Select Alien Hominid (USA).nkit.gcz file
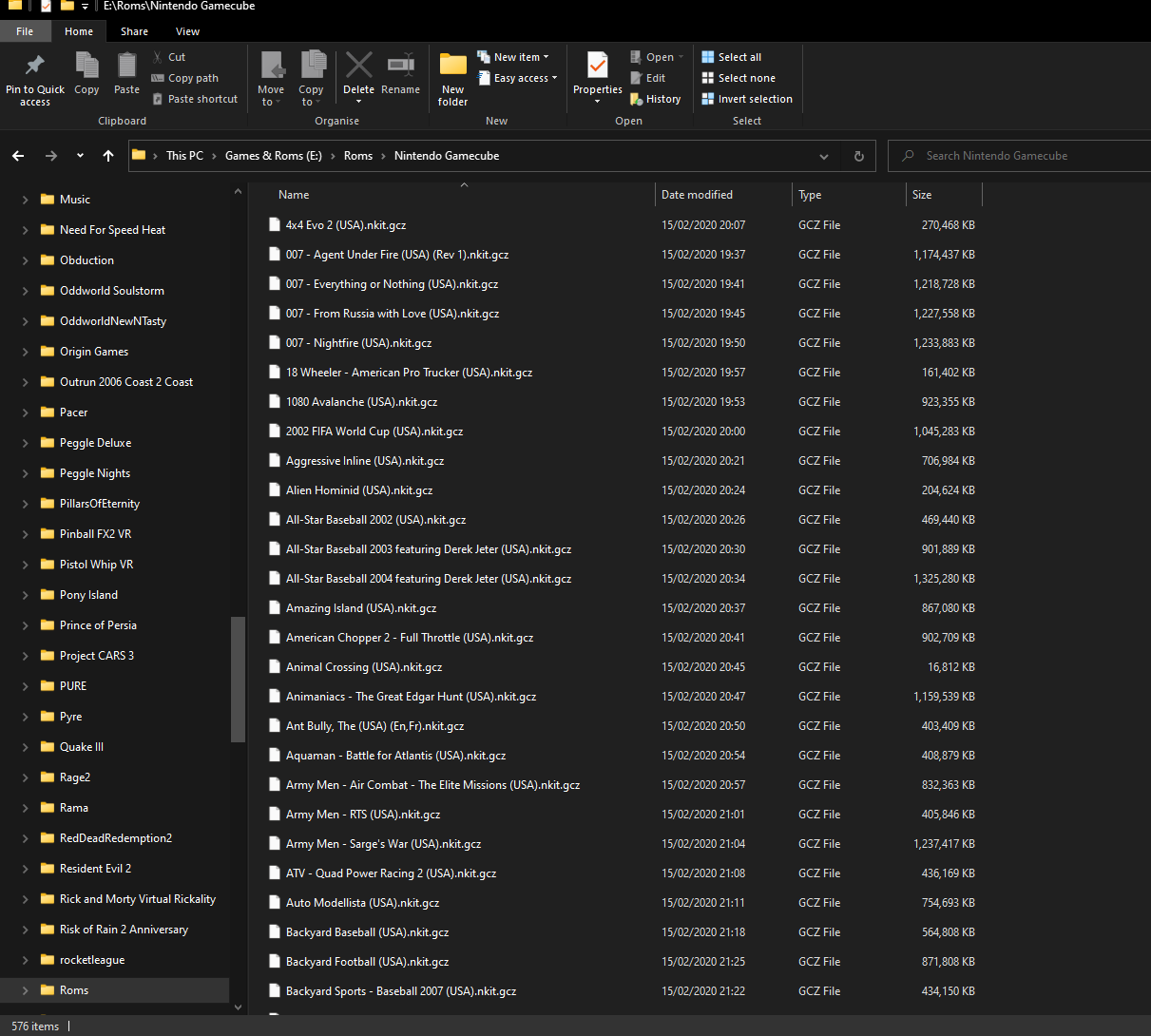The height and width of the screenshot is (1036, 1151). click(x=359, y=490)
